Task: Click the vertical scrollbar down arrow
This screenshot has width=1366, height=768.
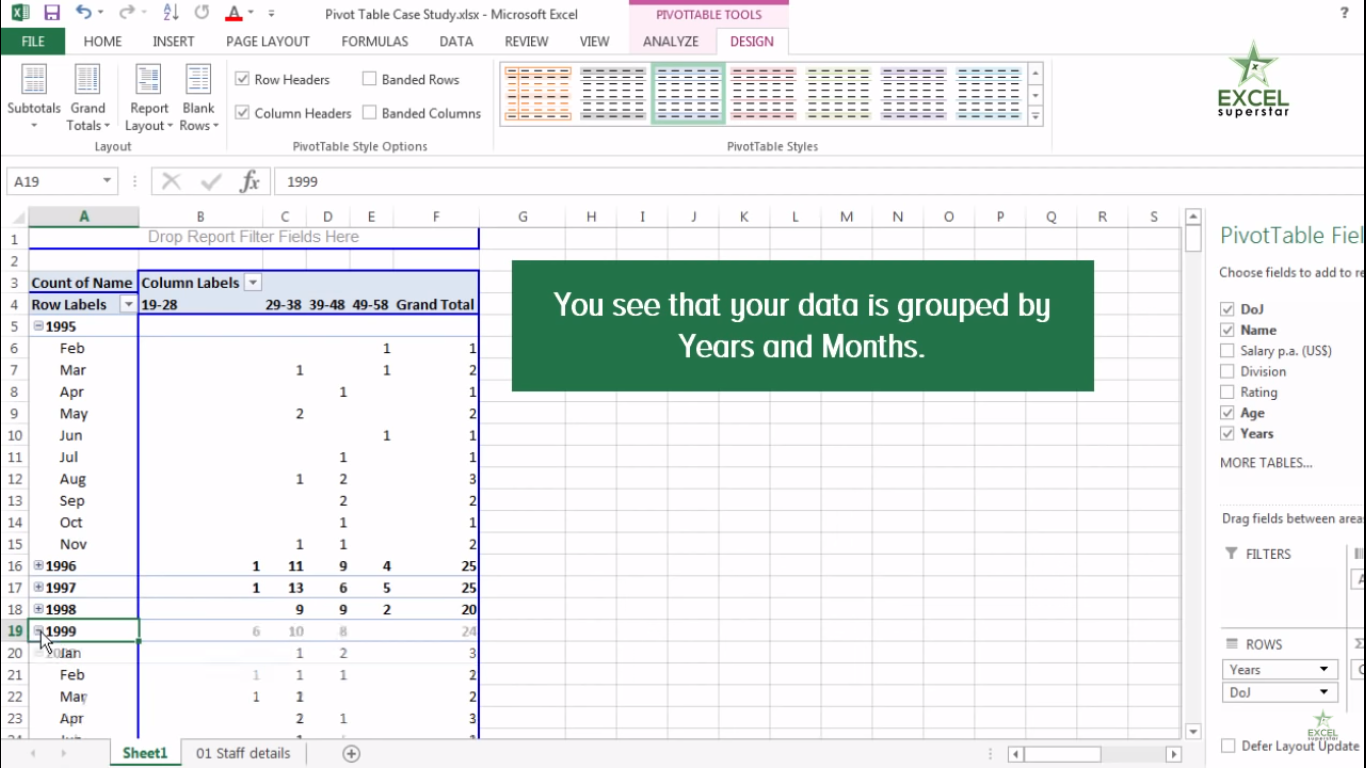Action: coord(1192,732)
